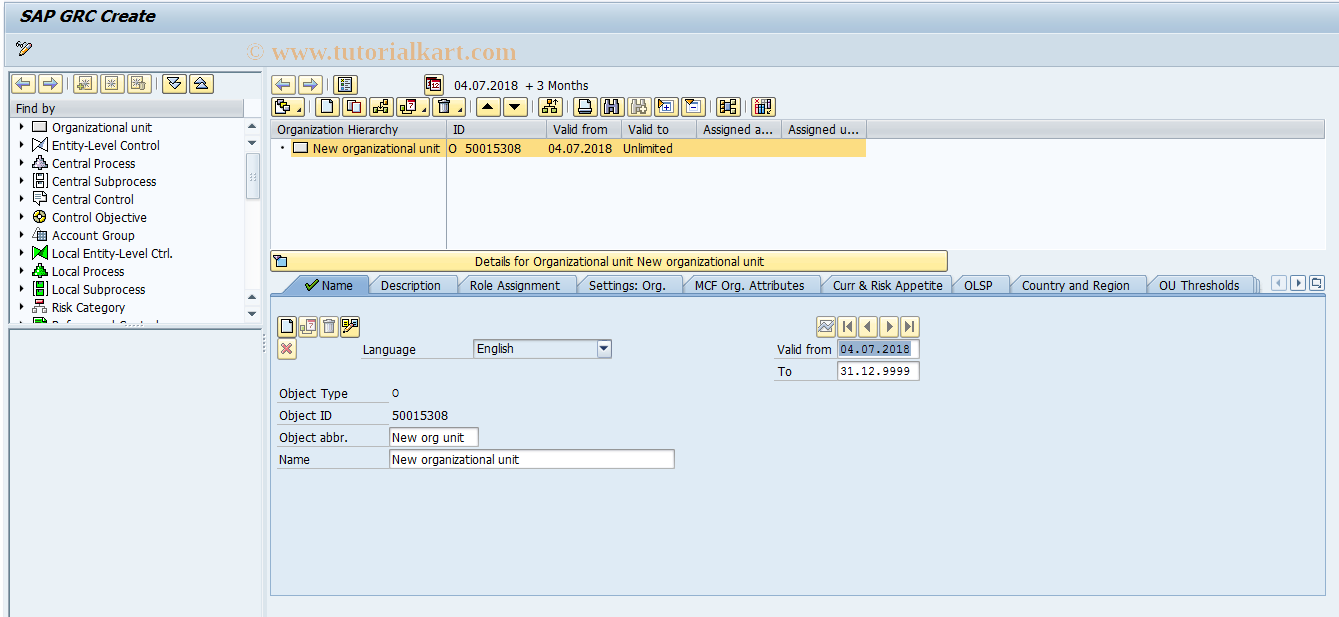
Task: Click the create record icon in Name tab
Action: coord(287,326)
